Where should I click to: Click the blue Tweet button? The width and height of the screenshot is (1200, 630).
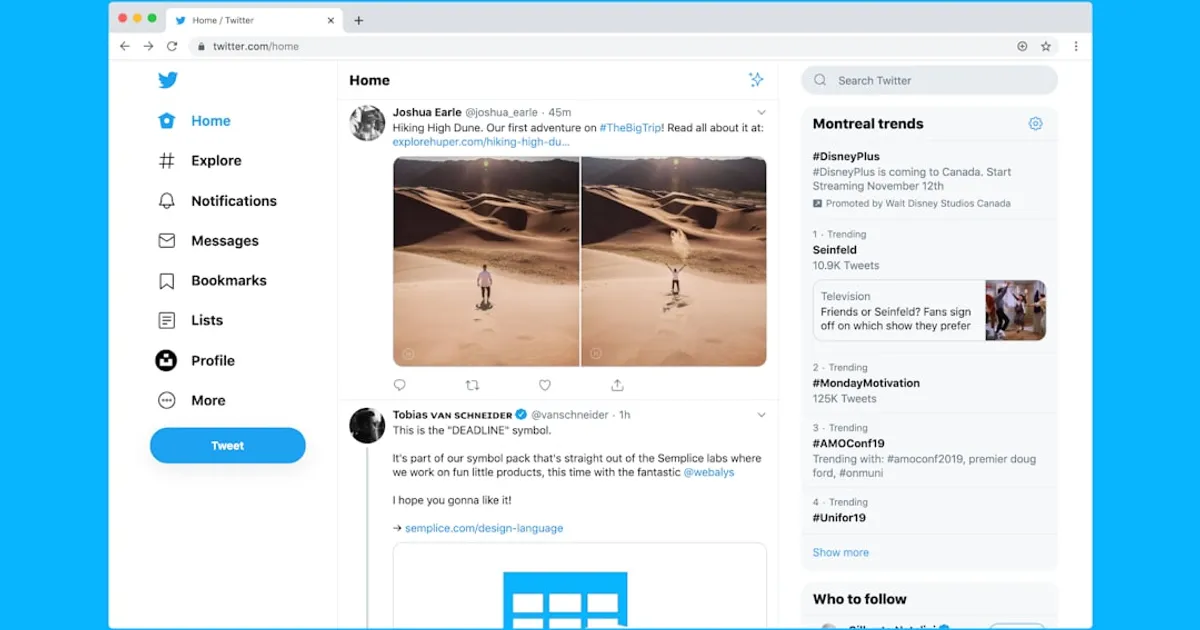click(227, 445)
